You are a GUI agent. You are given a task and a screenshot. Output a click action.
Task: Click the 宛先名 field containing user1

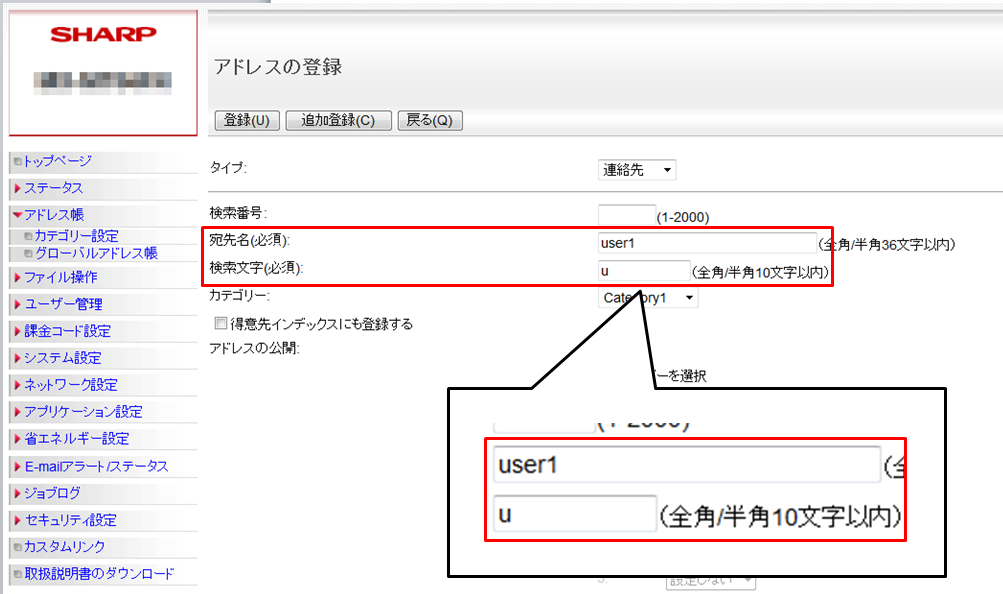(706, 243)
